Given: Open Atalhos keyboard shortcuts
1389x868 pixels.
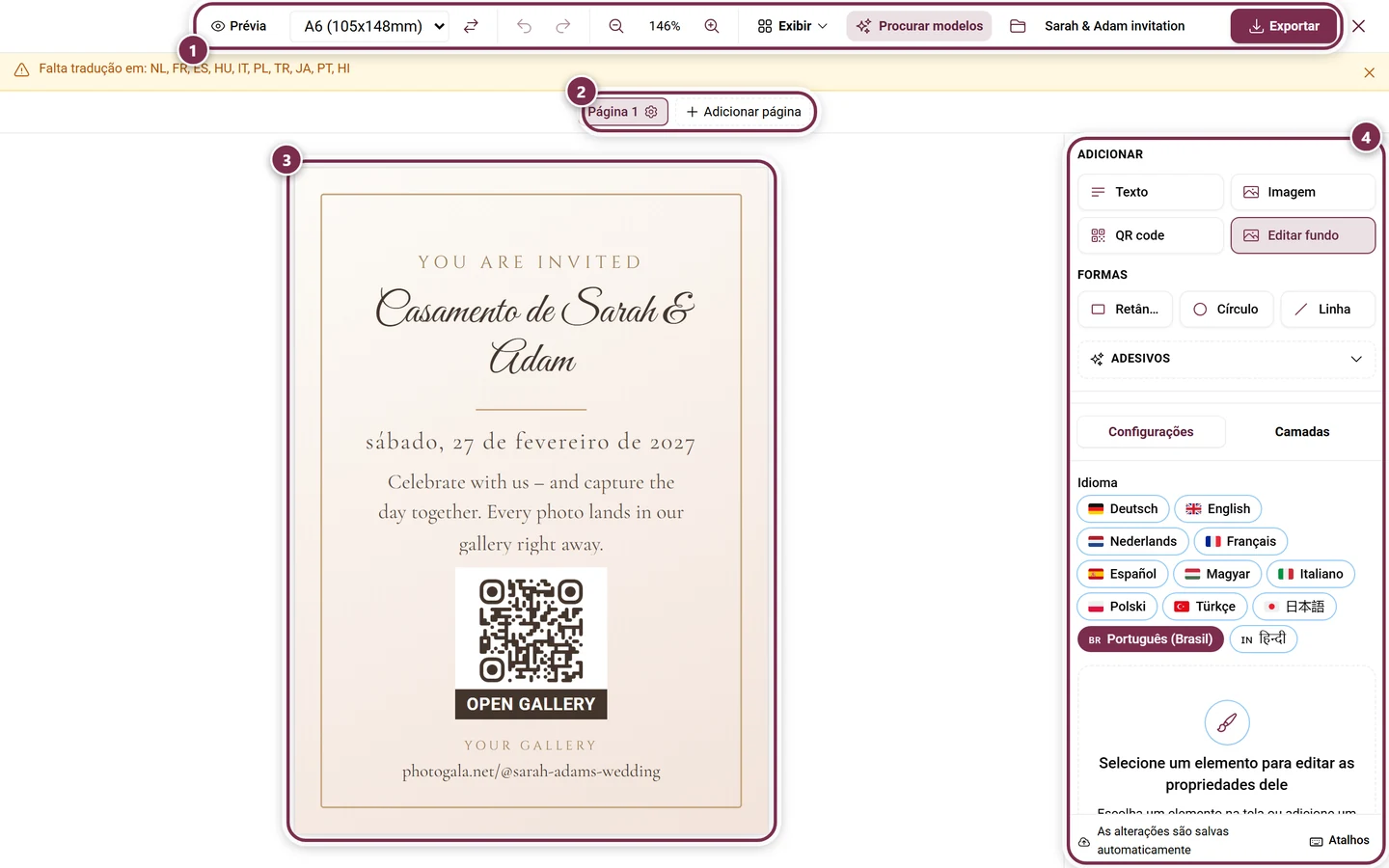Looking at the screenshot, I should pyautogui.click(x=1340, y=841).
